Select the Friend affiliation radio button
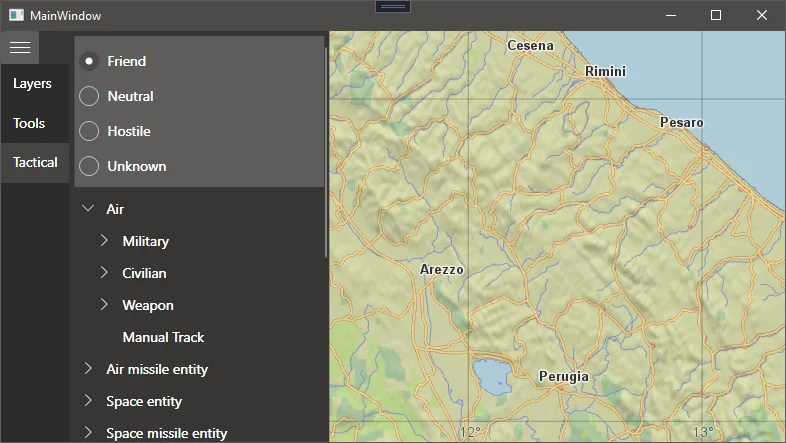 (x=89, y=61)
